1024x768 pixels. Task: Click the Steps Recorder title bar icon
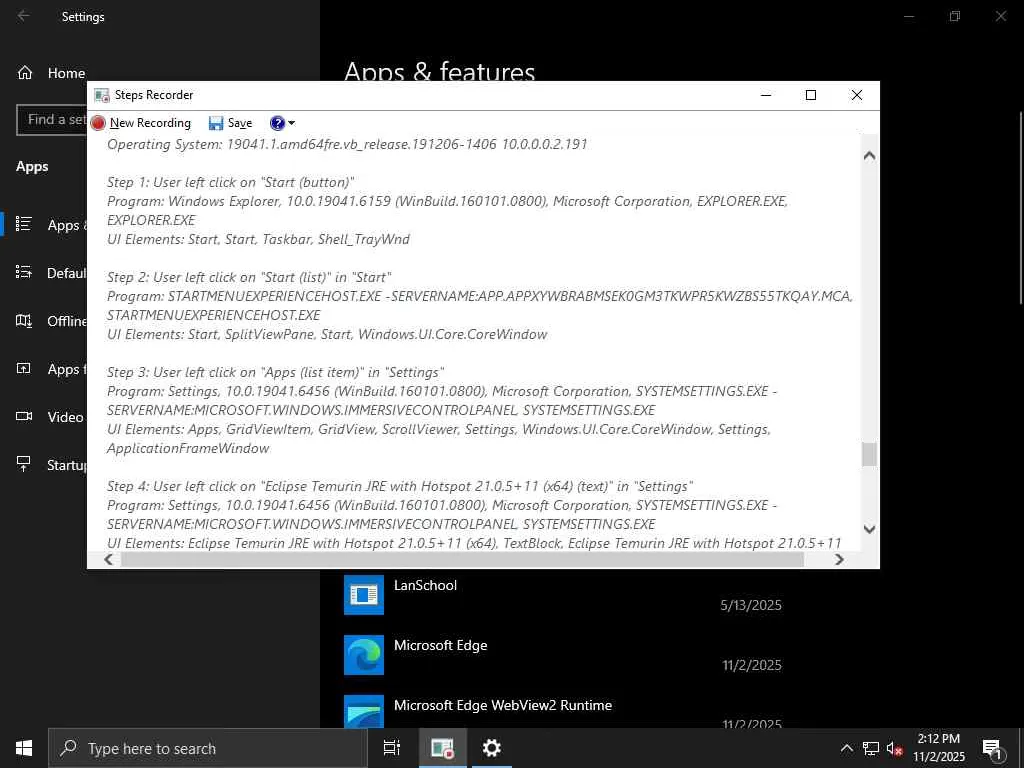[102, 95]
